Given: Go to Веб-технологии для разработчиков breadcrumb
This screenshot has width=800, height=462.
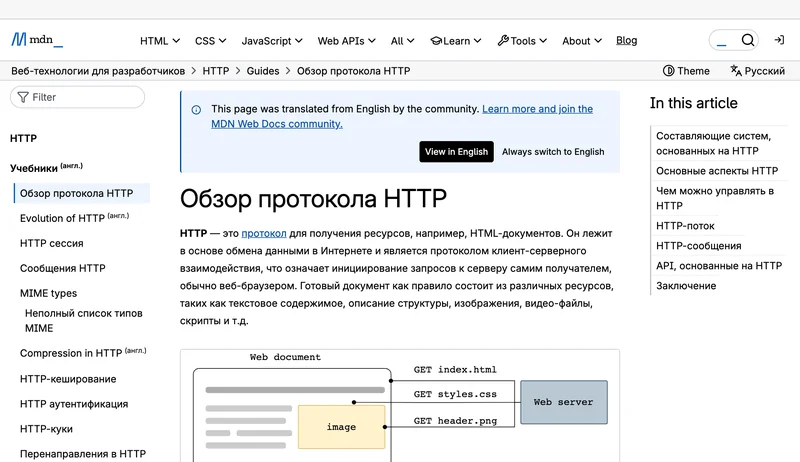Looking at the screenshot, I should tap(98, 71).
